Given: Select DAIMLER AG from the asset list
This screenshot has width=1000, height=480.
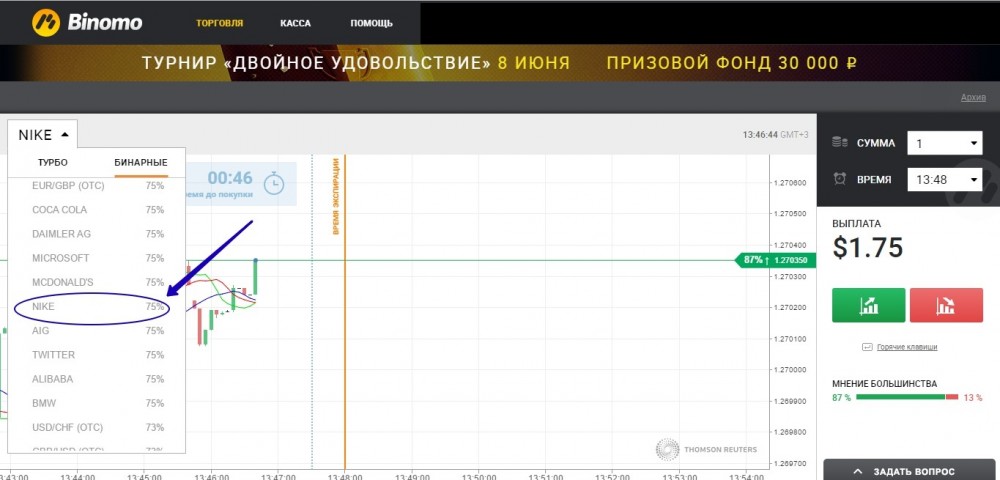Looking at the screenshot, I should pos(98,234).
